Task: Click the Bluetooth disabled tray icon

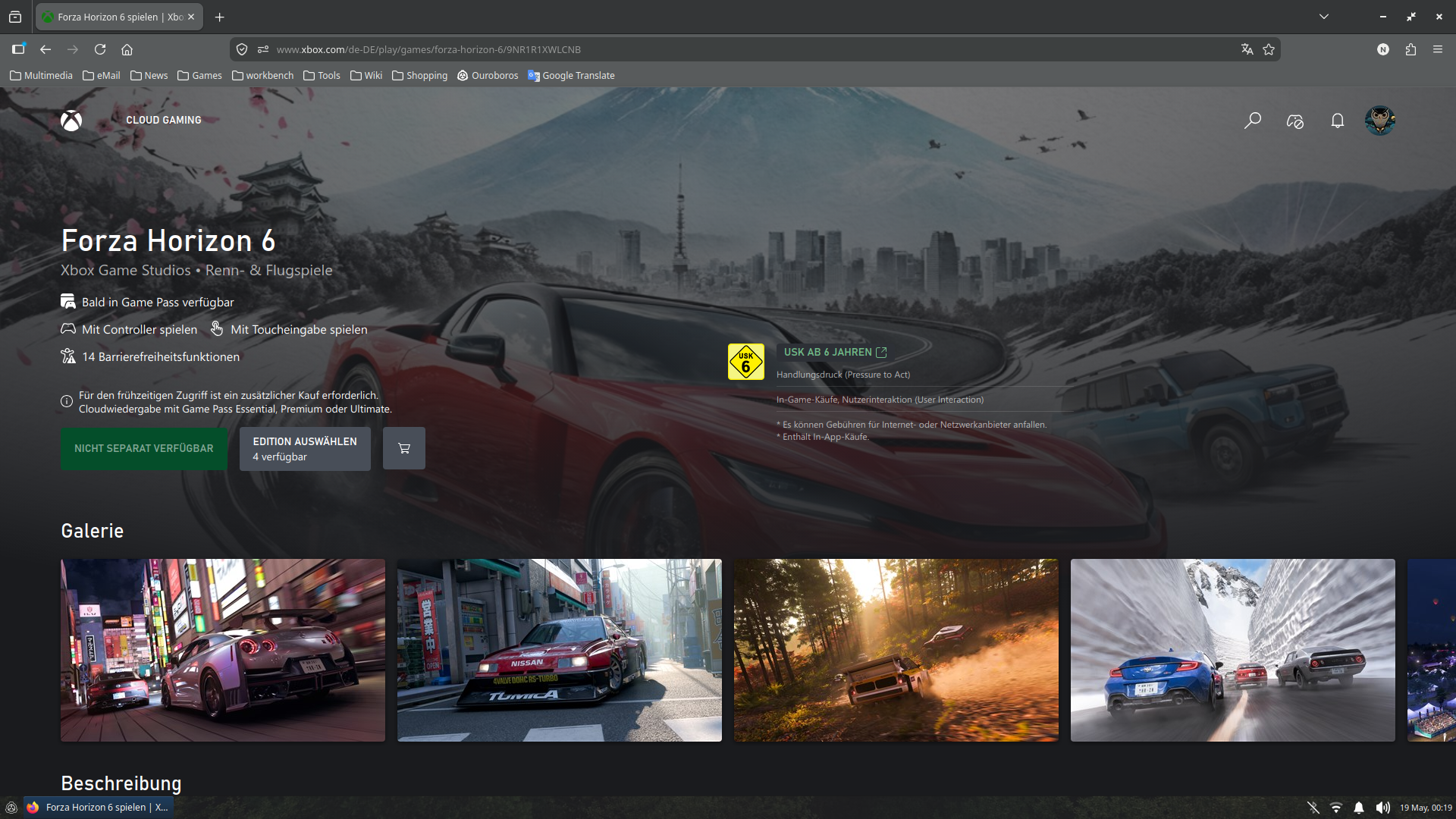Action: tap(1313, 808)
